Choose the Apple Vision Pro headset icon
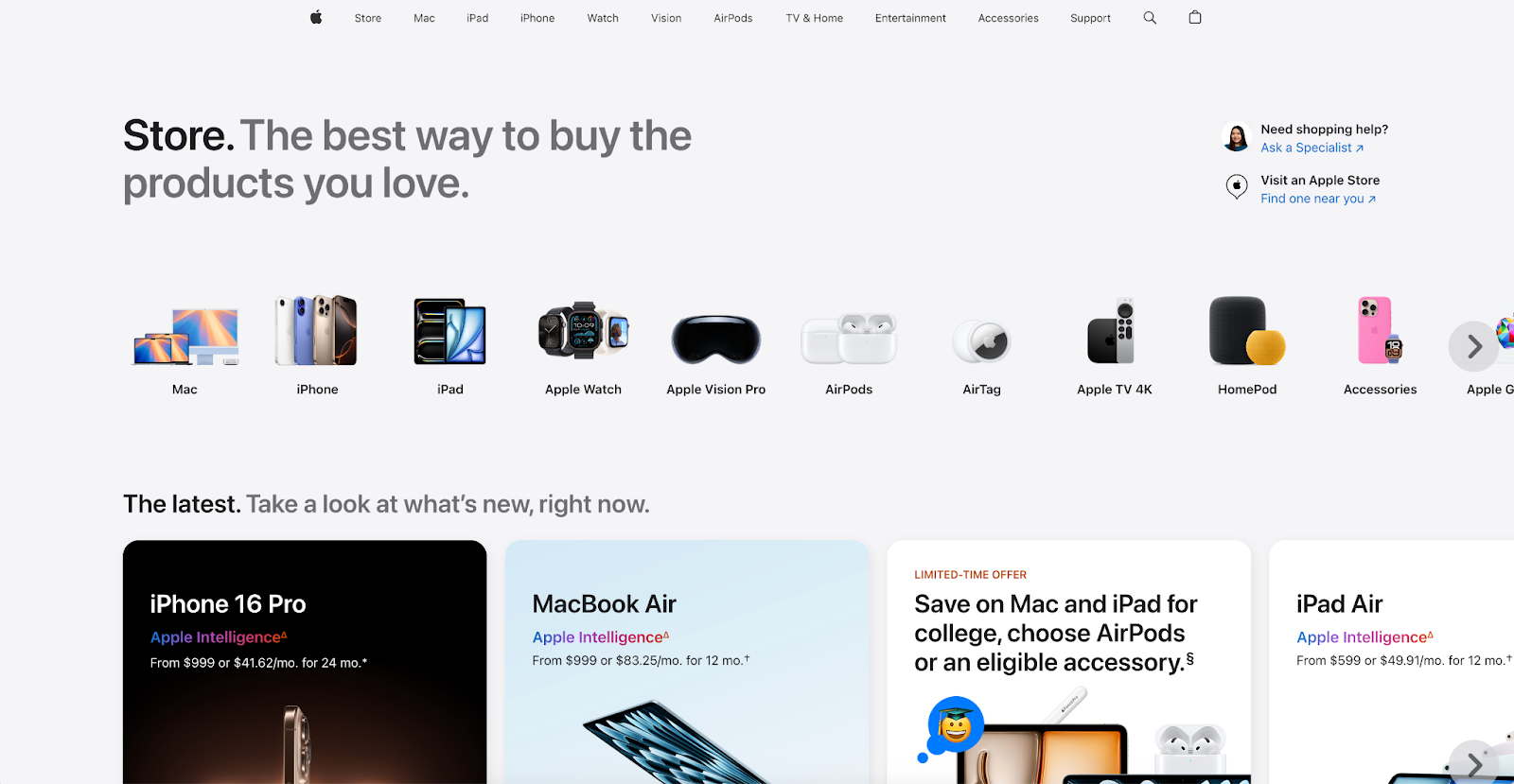This screenshot has width=1514, height=784. click(716, 340)
